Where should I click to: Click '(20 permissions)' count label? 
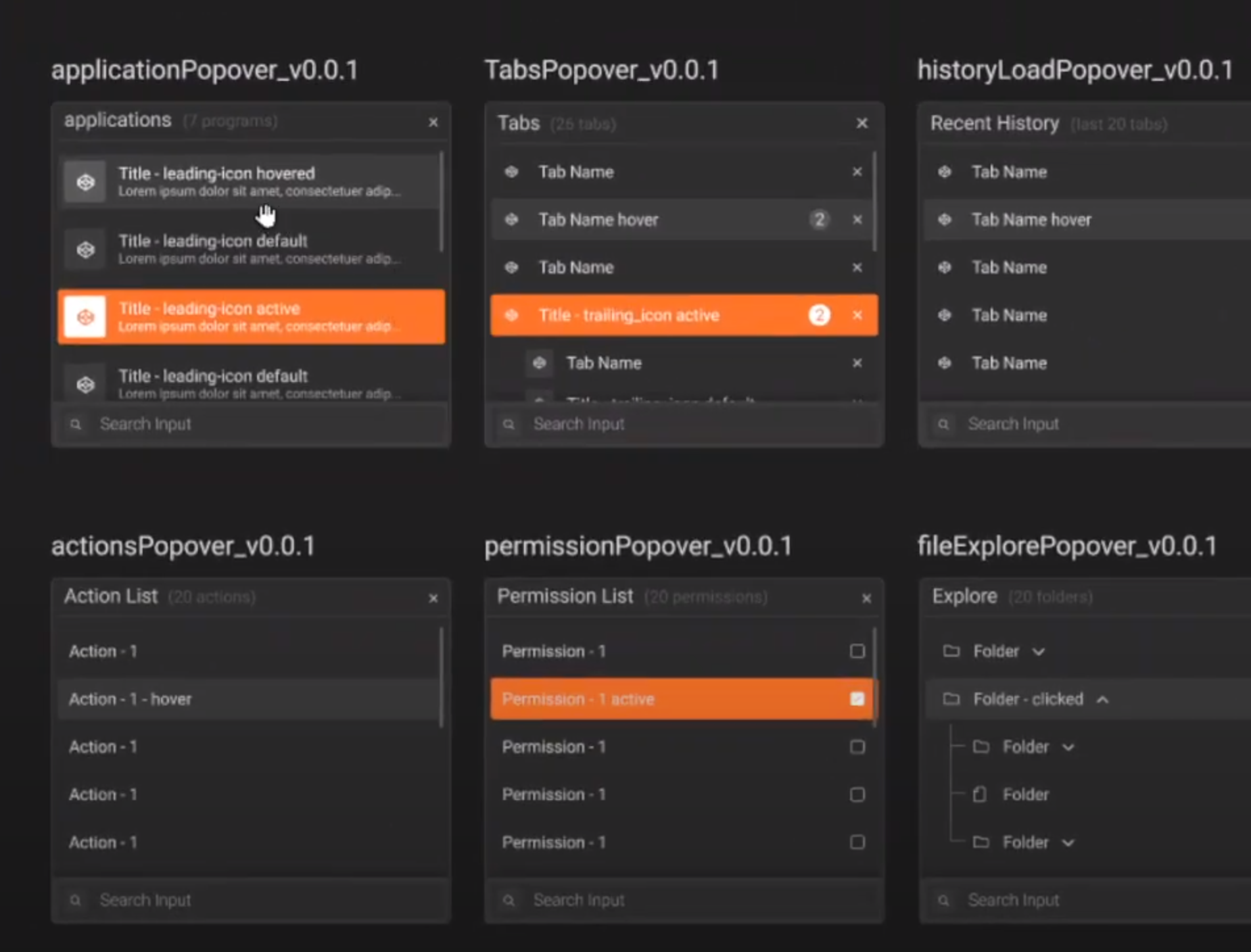pyautogui.click(x=705, y=597)
